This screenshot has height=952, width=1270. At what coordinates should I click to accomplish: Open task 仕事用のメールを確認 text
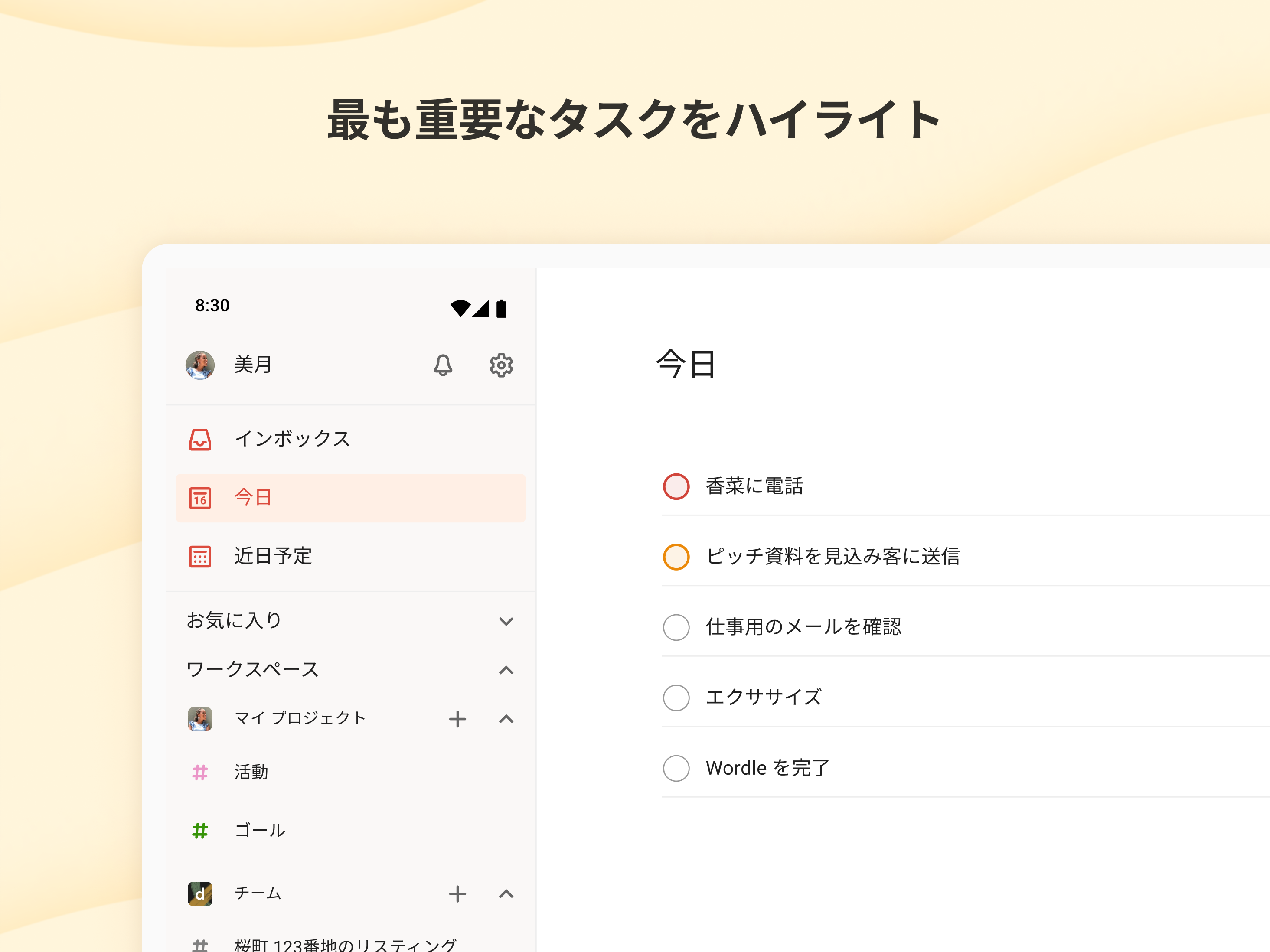(x=804, y=627)
